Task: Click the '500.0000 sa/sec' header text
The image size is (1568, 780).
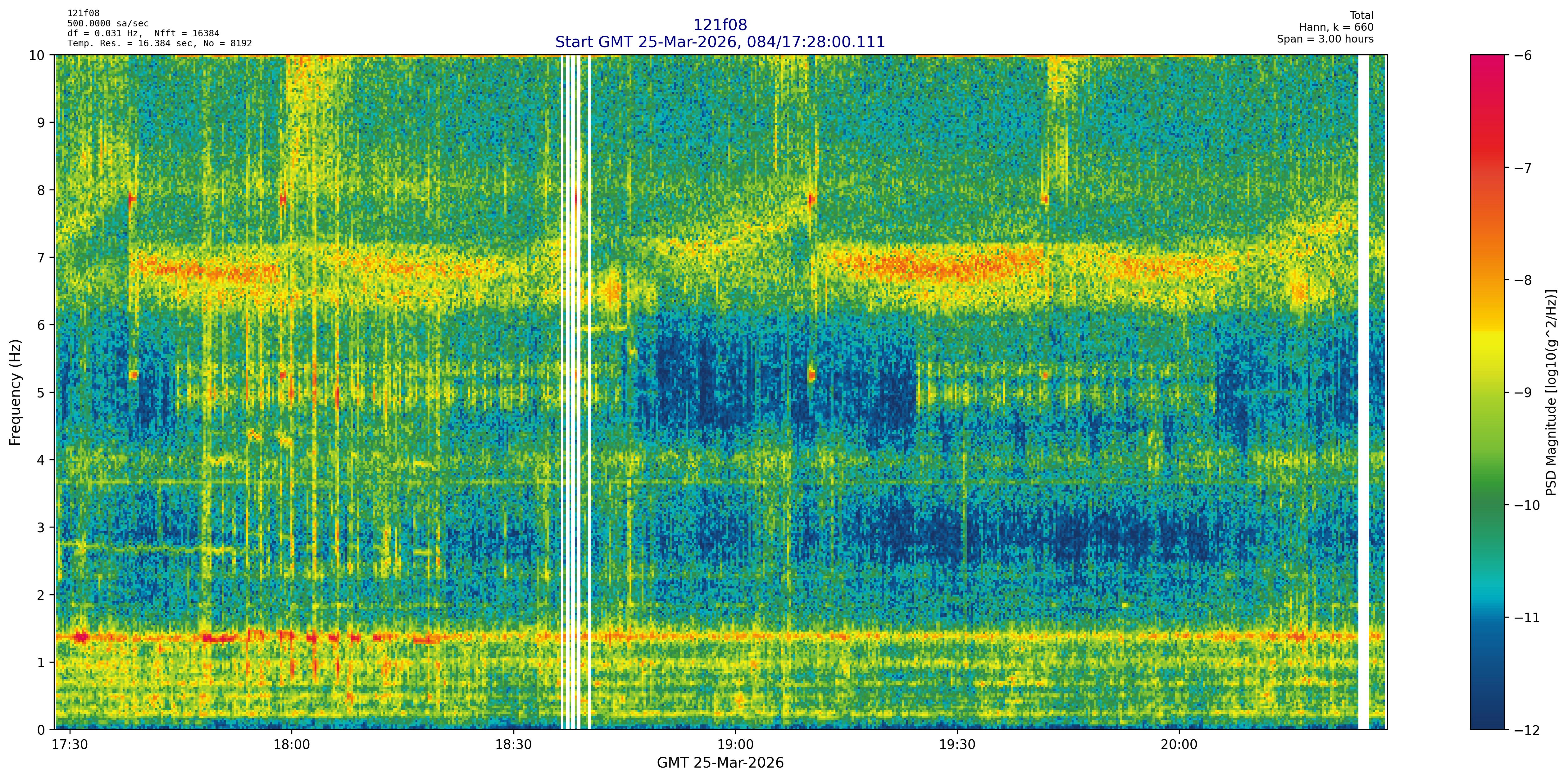Action: (x=108, y=23)
